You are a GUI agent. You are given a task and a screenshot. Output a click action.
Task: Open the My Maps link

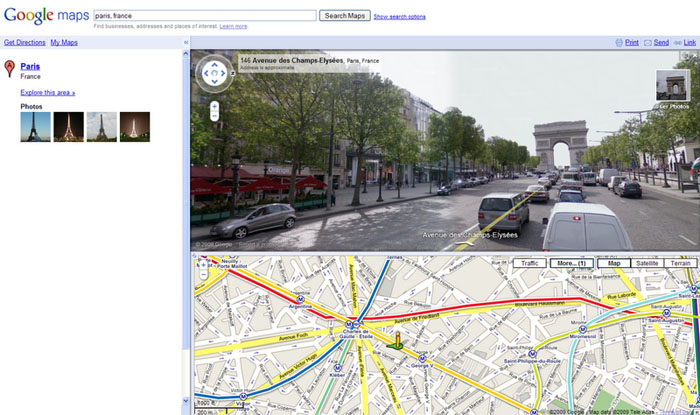tap(64, 42)
